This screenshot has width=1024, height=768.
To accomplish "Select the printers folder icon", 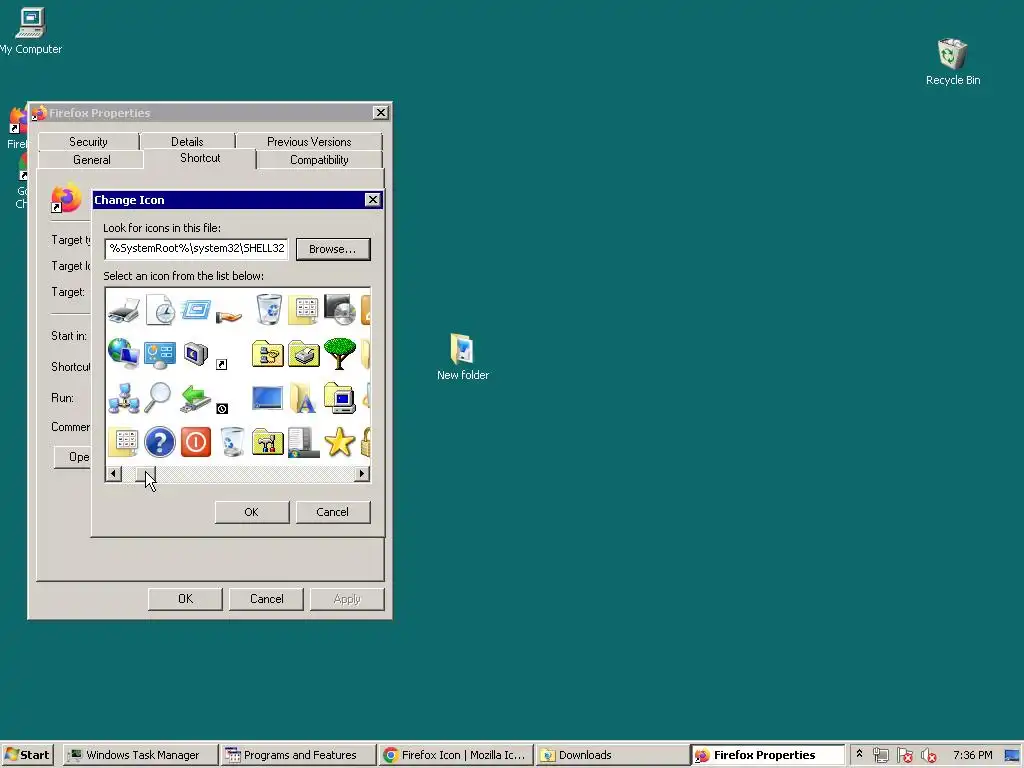I will pos(304,353).
